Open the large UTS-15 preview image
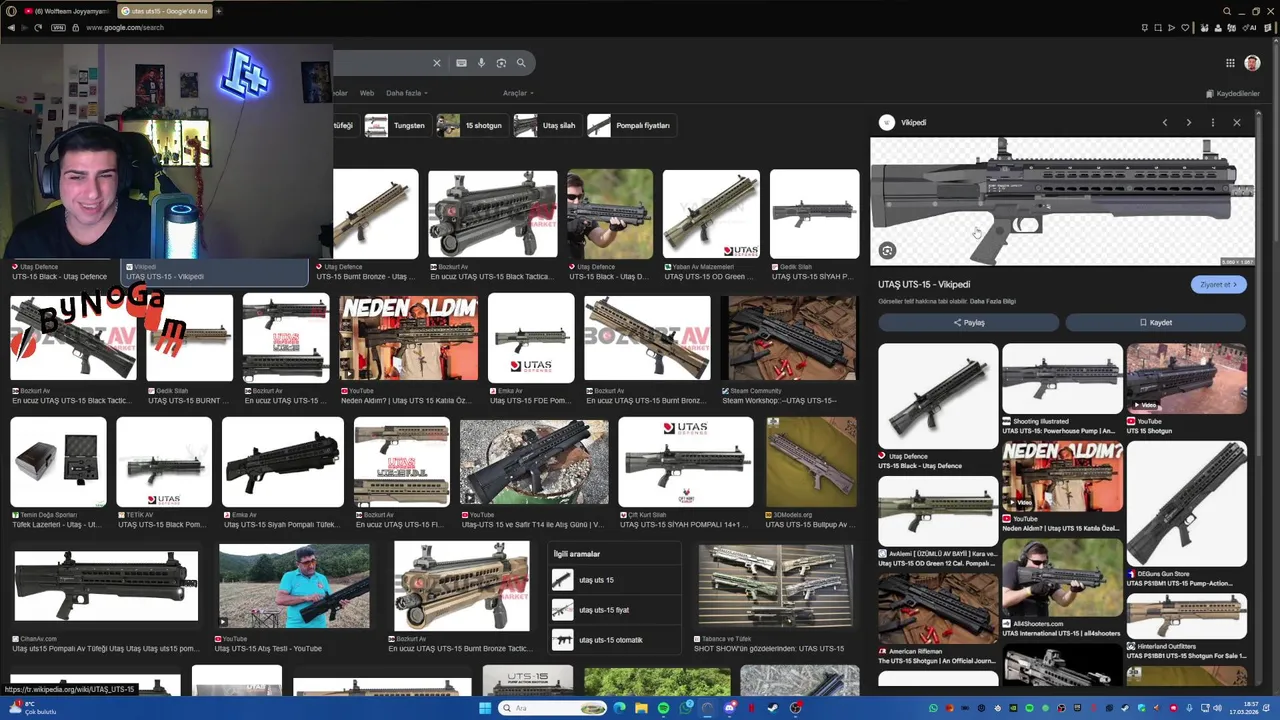Viewport: 1280px width, 720px height. click(1062, 202)
